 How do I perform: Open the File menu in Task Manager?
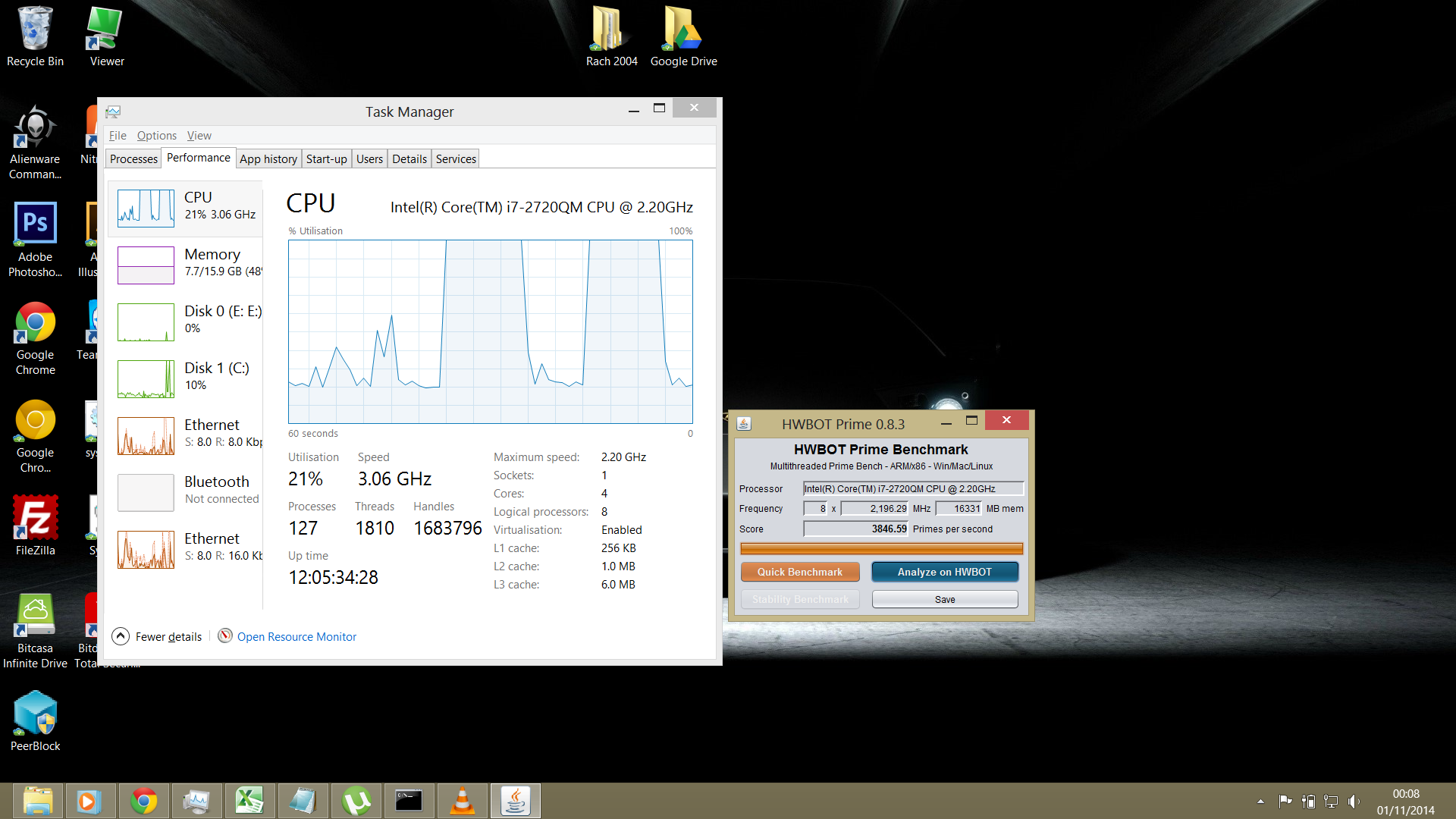[118, 136]
